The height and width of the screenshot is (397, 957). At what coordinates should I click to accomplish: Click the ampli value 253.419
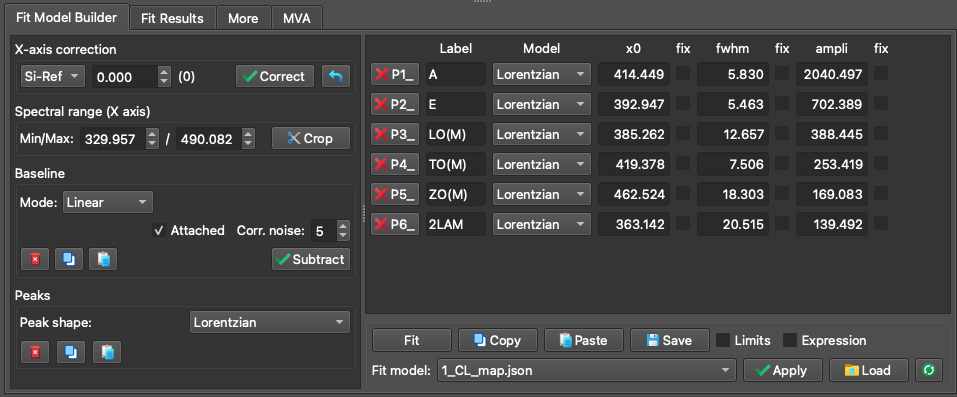click(832, 164)
